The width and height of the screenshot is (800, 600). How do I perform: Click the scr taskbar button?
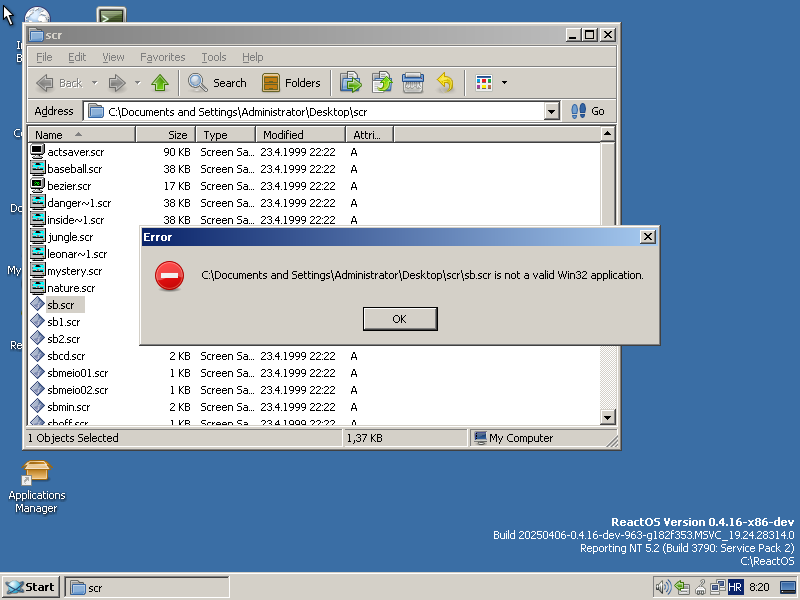coord(146,588)
